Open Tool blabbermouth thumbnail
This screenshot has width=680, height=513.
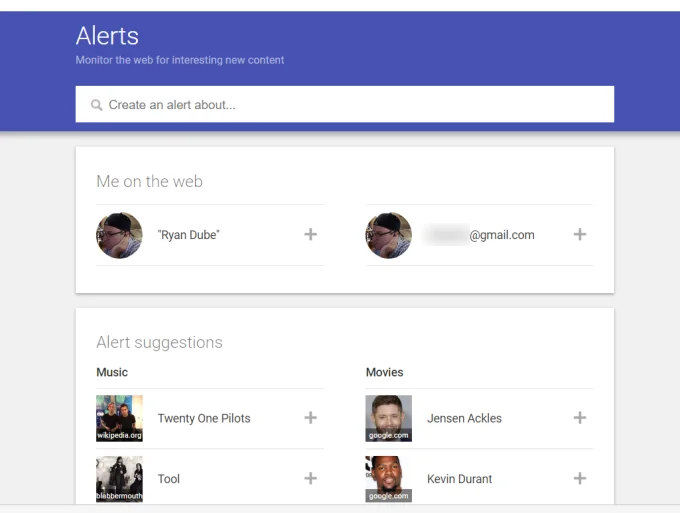pyautogui.click(x=119, y=479)
